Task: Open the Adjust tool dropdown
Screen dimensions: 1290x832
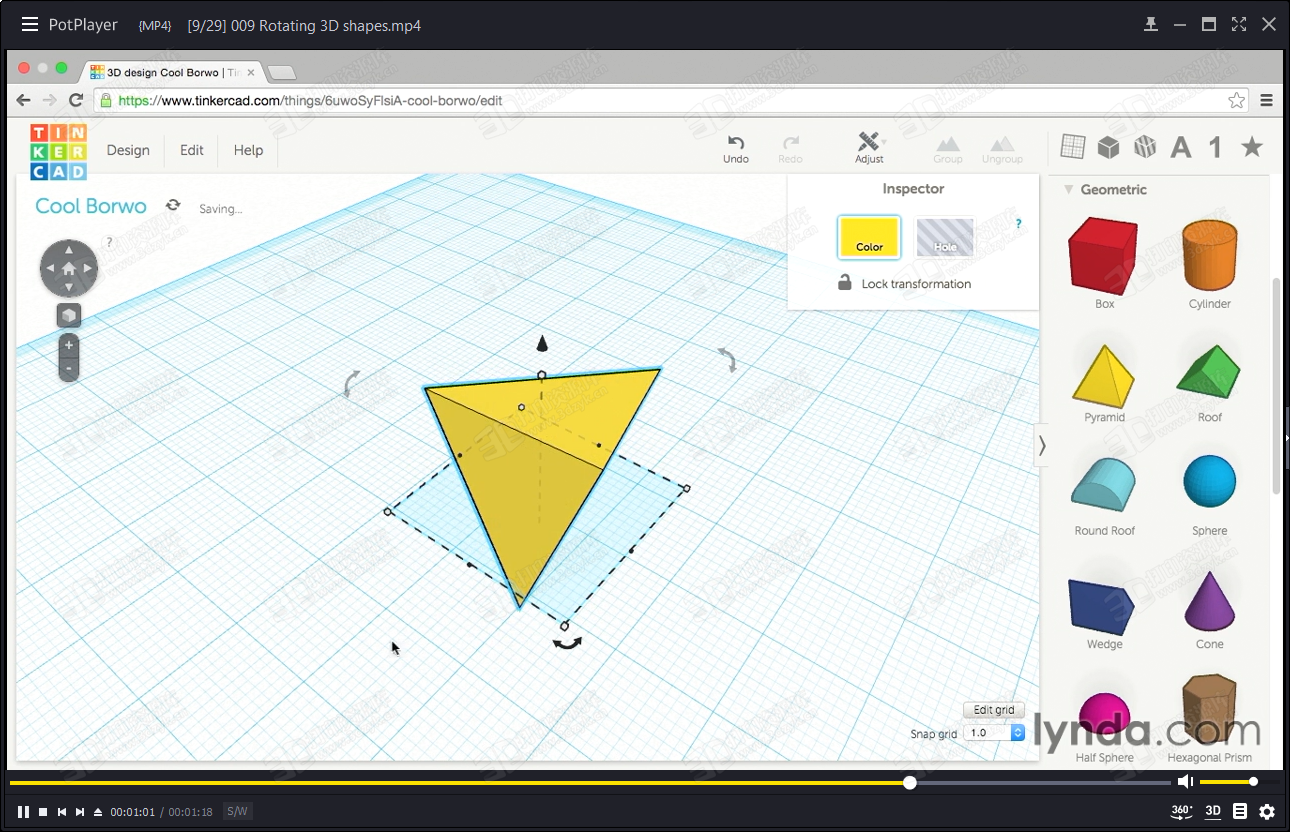Action: 869,148
